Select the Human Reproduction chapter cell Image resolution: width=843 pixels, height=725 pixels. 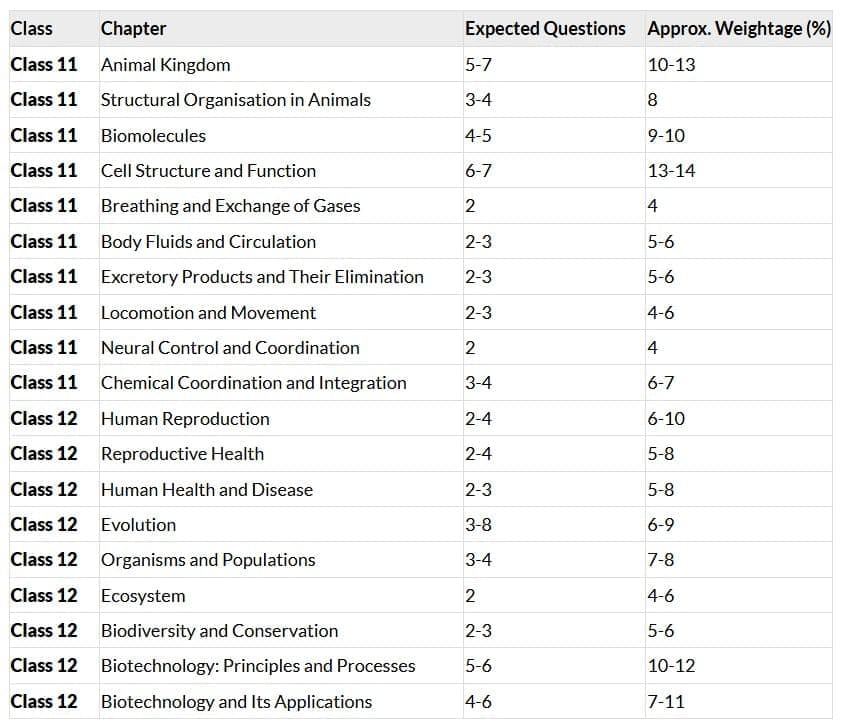pos(184,419)
